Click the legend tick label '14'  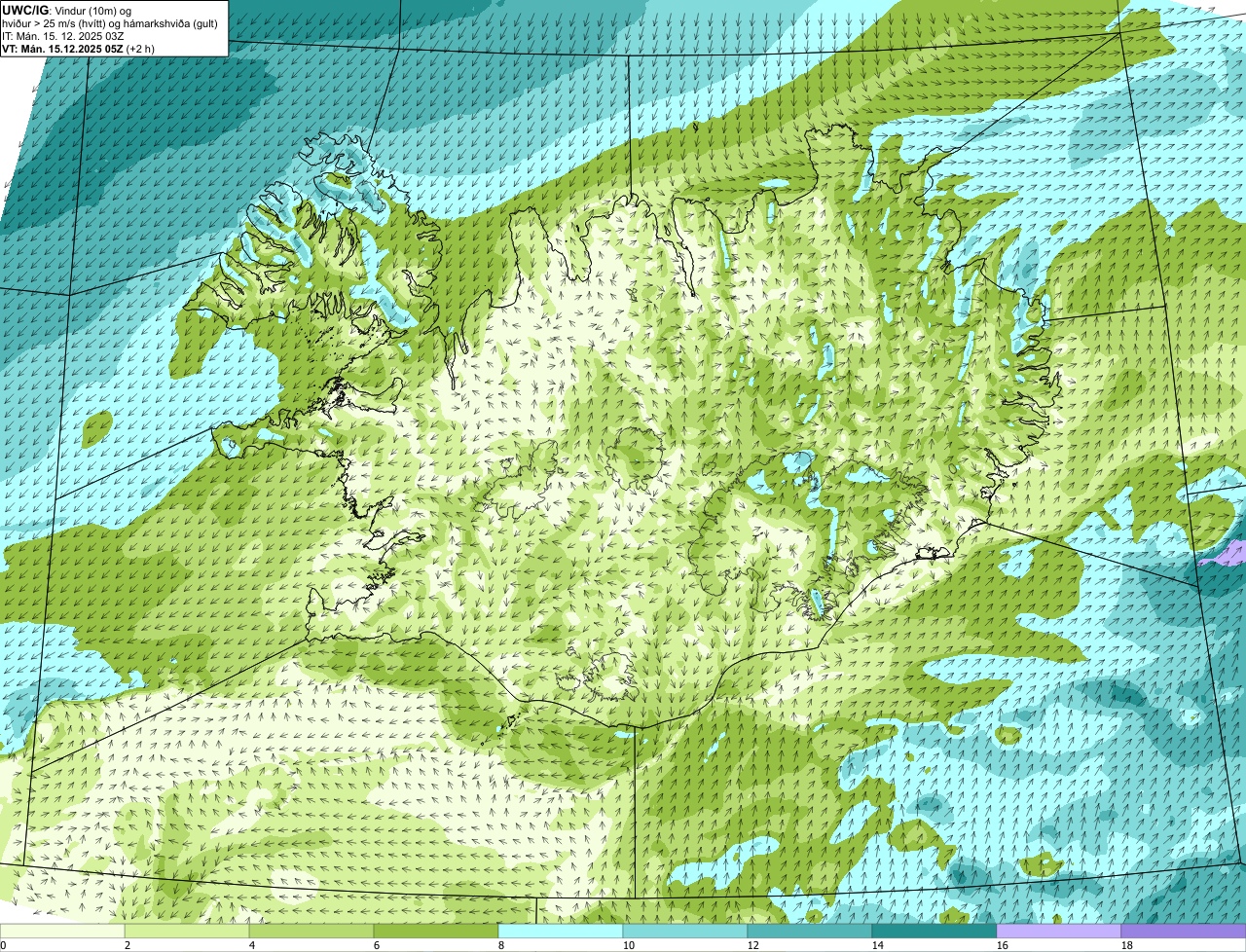pos(878,945)
